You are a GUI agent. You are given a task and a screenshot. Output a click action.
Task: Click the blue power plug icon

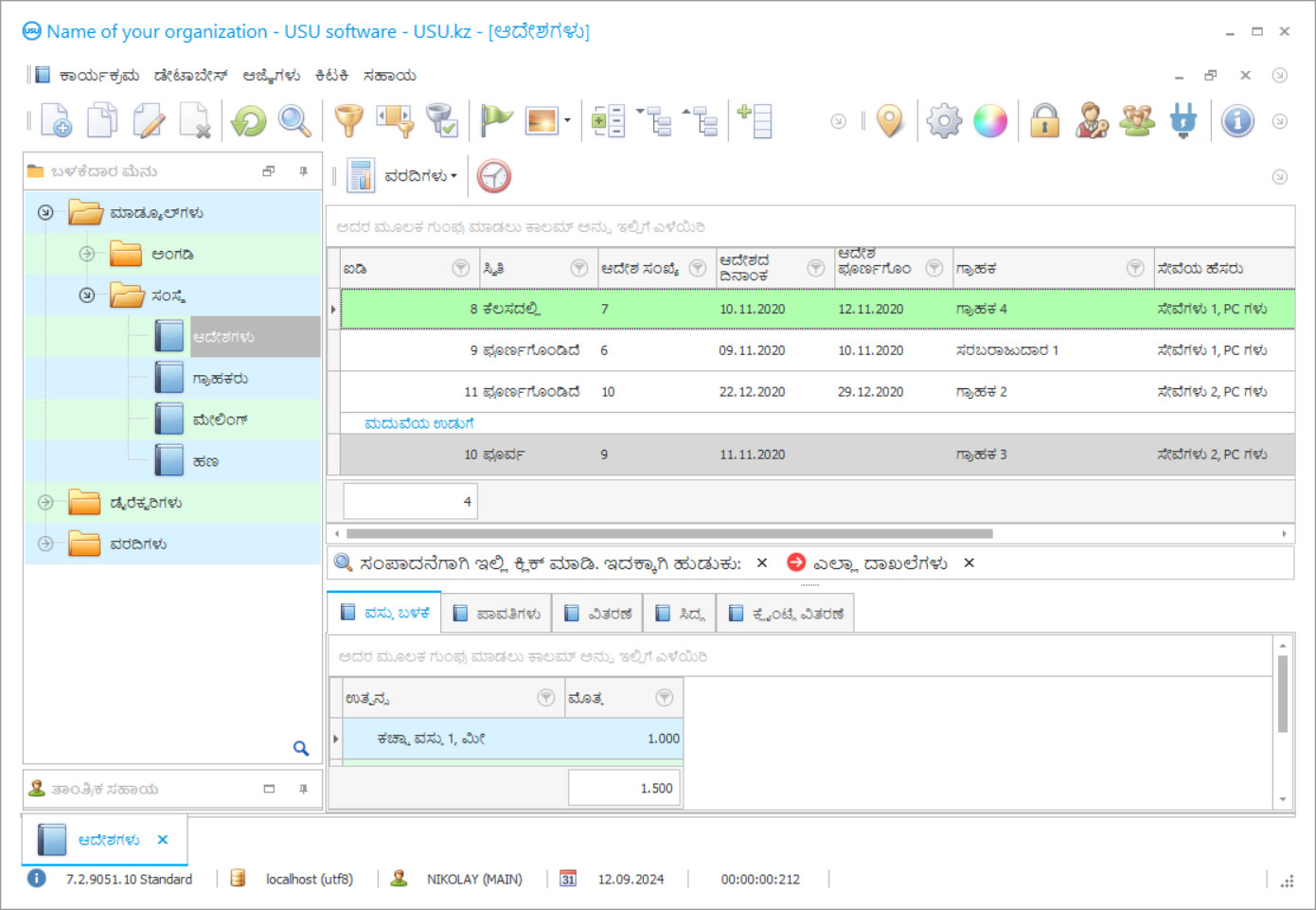[1183, 121]
